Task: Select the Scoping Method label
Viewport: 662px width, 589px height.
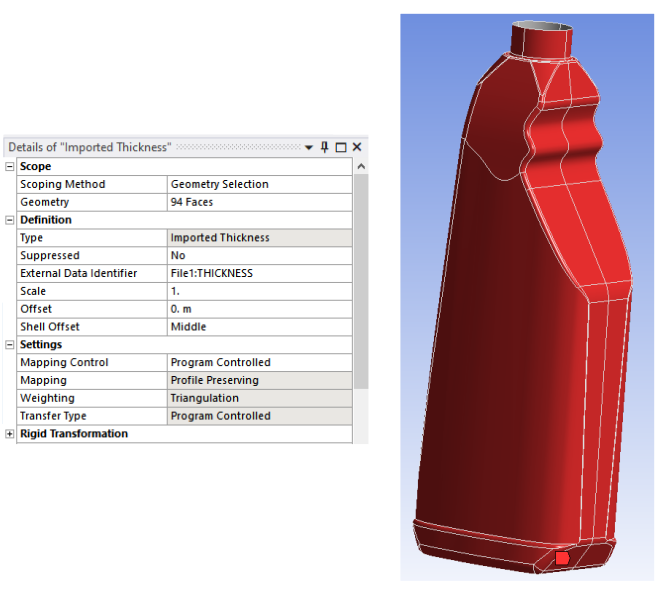Action: pos(62,185)
